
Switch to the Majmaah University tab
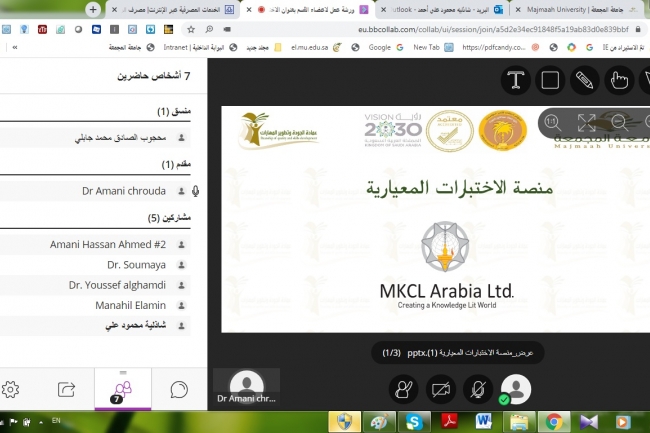coord(580,10)
